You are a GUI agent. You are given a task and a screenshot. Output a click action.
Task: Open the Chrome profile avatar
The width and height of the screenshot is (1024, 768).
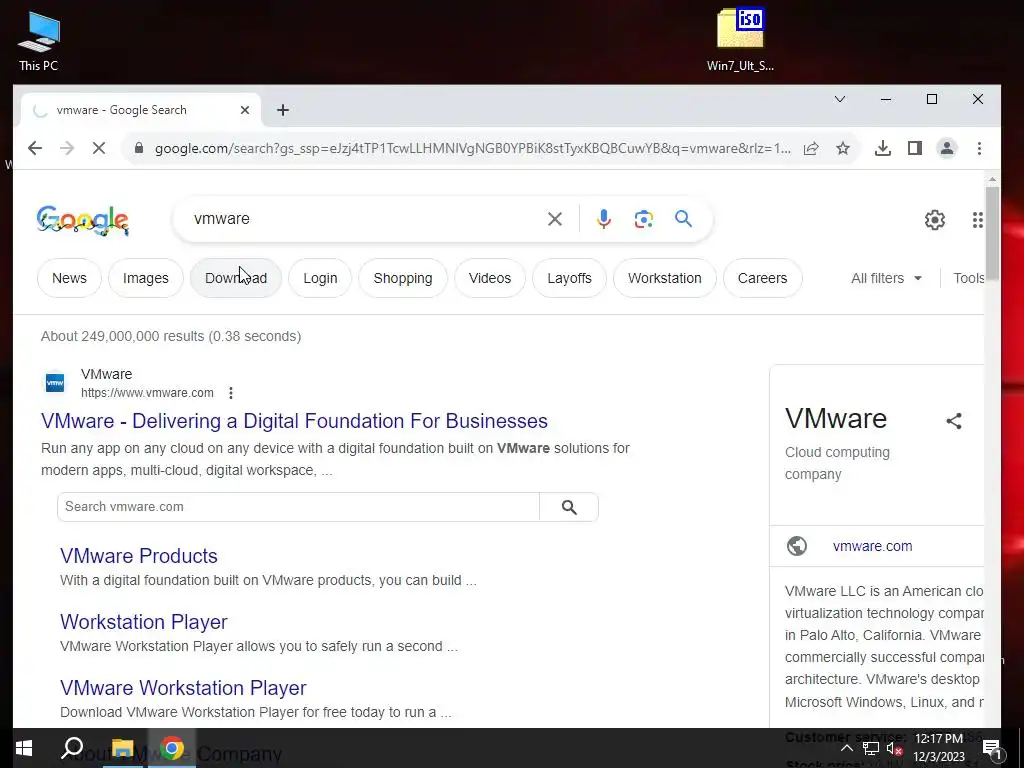point(947,148)
